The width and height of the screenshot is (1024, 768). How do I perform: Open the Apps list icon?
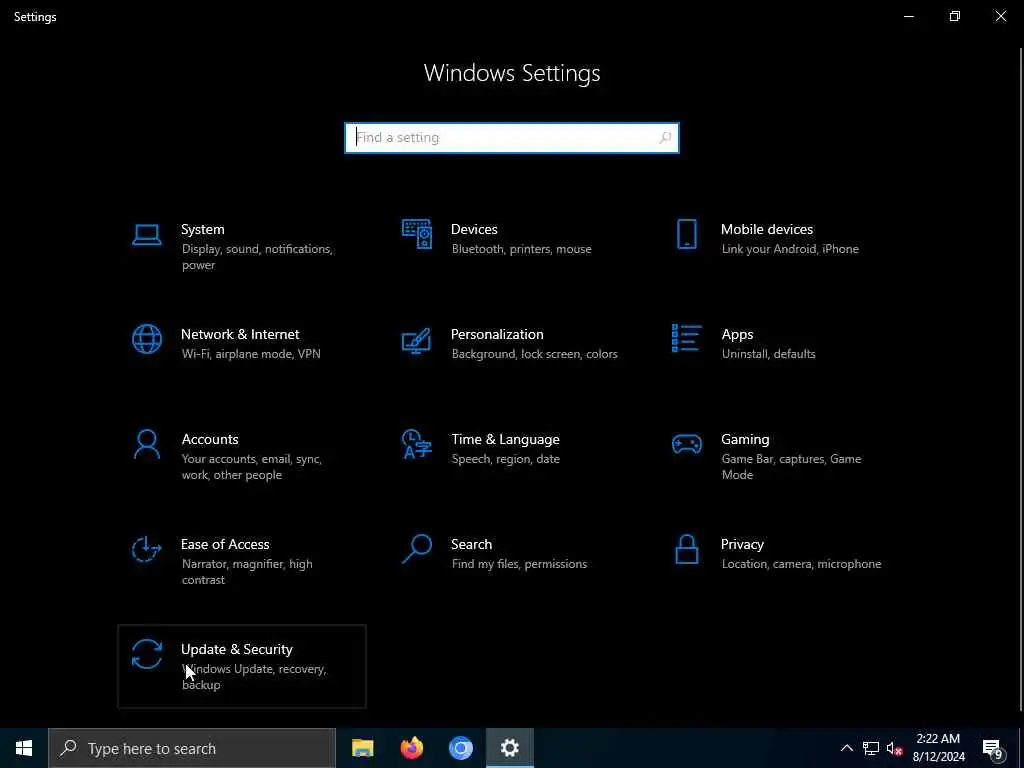click(x=686, y=338)
